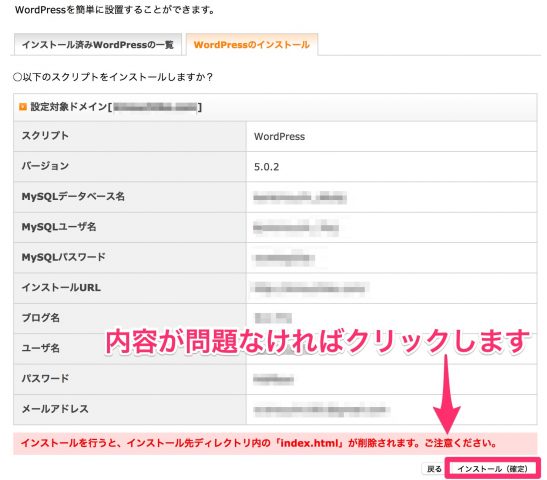Click the MySQLユーザ名 label
This screenshot has height=480, width=547.
59,227
